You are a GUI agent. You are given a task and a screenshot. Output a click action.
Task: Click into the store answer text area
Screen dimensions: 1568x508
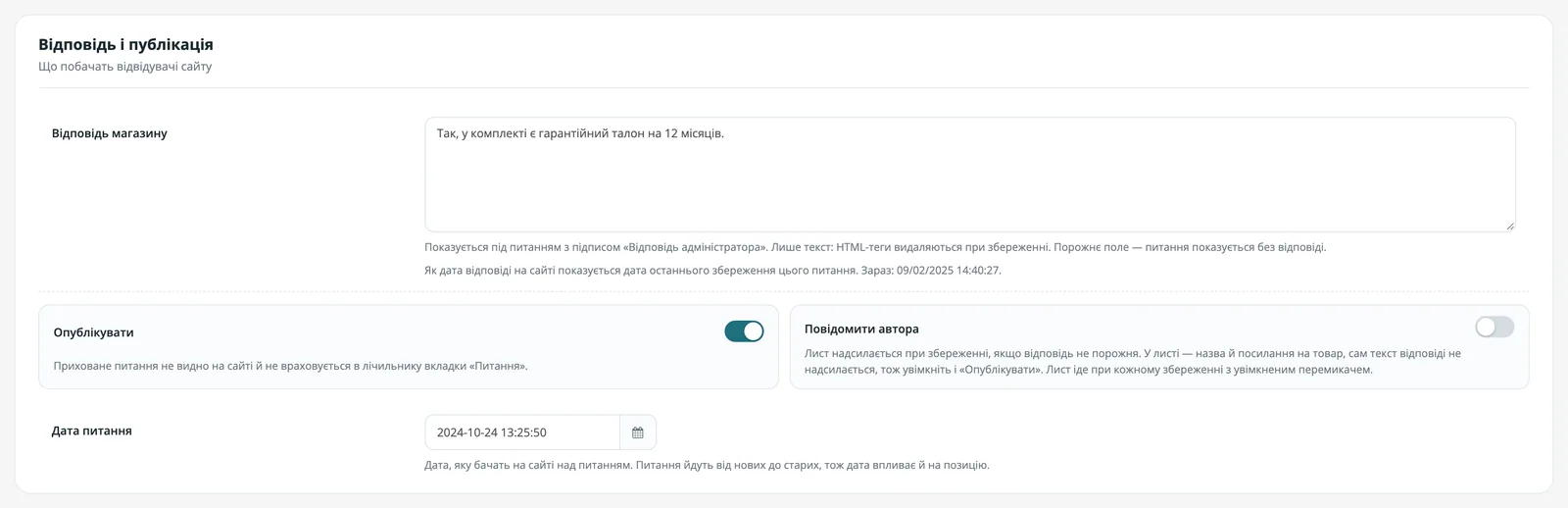click(970, 175)
